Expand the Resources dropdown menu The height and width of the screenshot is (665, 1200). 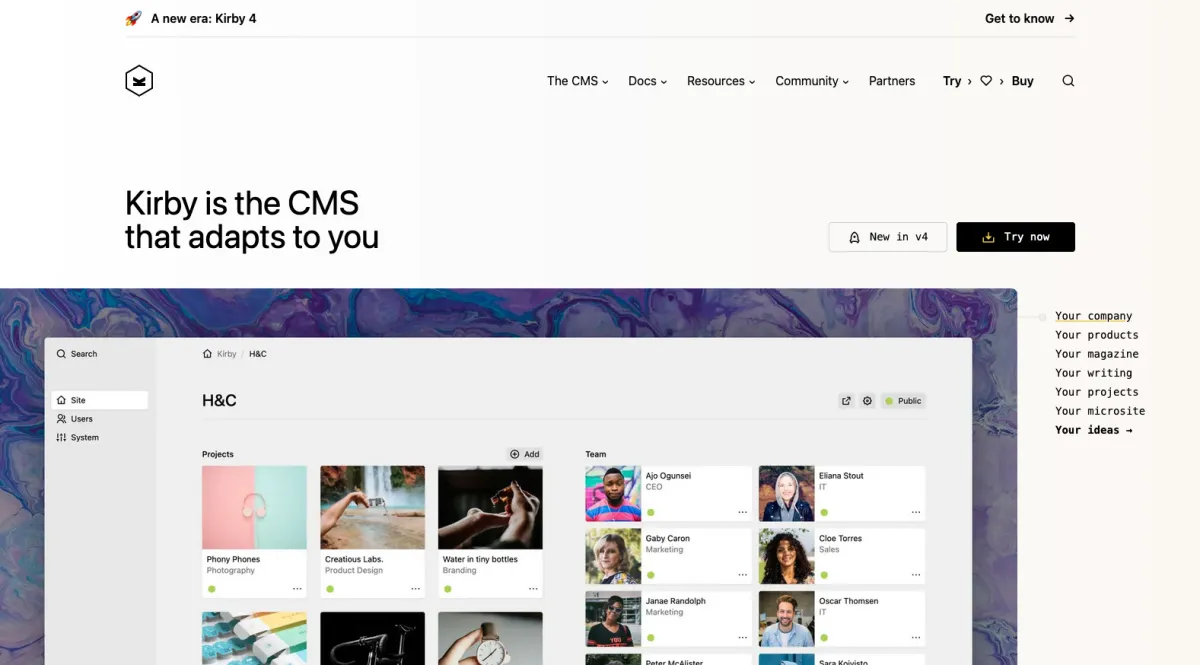point(721,81)
